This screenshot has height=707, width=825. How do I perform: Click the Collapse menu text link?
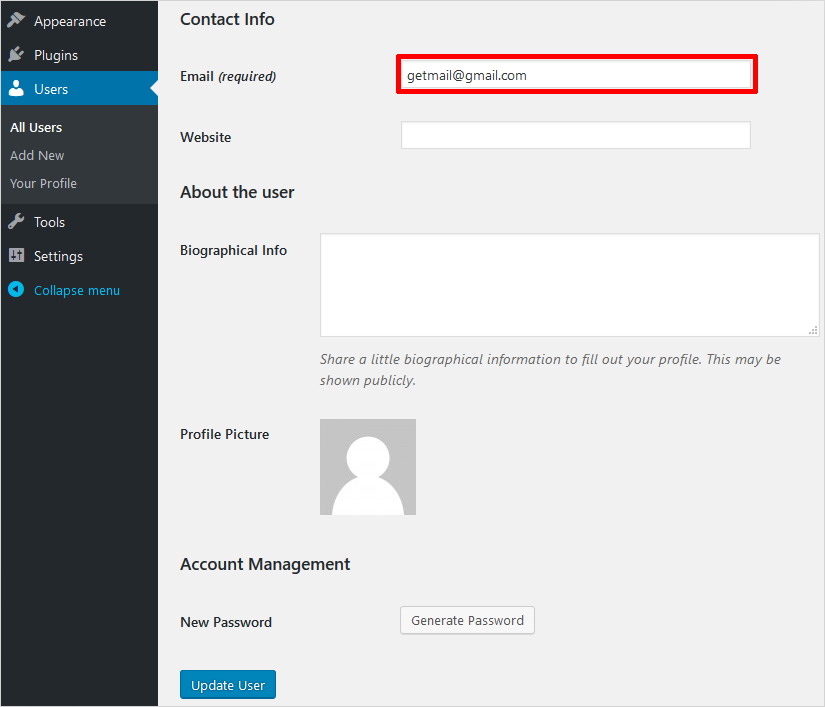[x=77, y=290]
